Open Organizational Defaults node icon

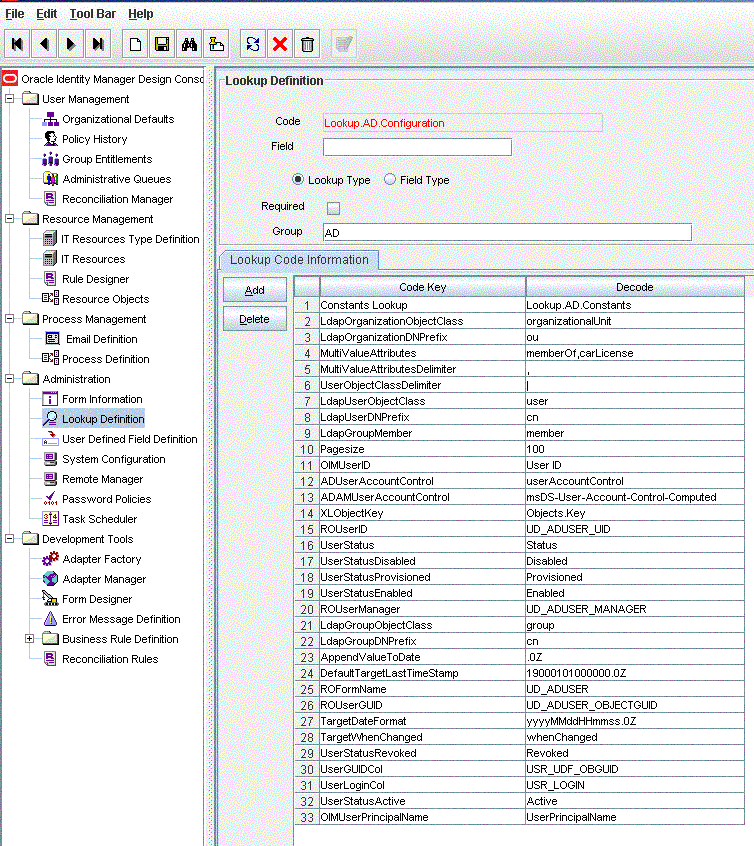click(x=50, y=119)
